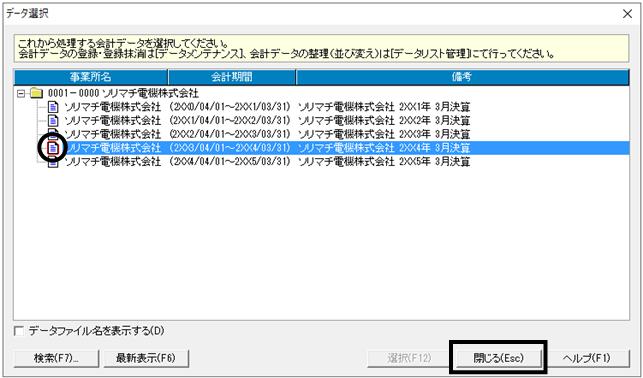The height and width of the screenshot is (378, 643).
Task: Click remark ソリマチ電機株式会社 2XX1年 3月決算
Action: [x=384, y=107]
